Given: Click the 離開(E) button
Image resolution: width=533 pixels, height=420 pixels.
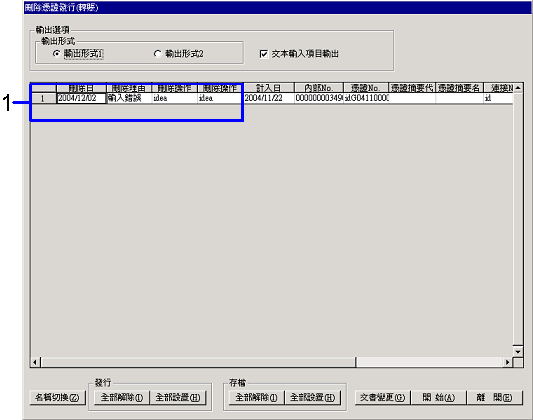Looking at the screenshot, I should (495, 397).
